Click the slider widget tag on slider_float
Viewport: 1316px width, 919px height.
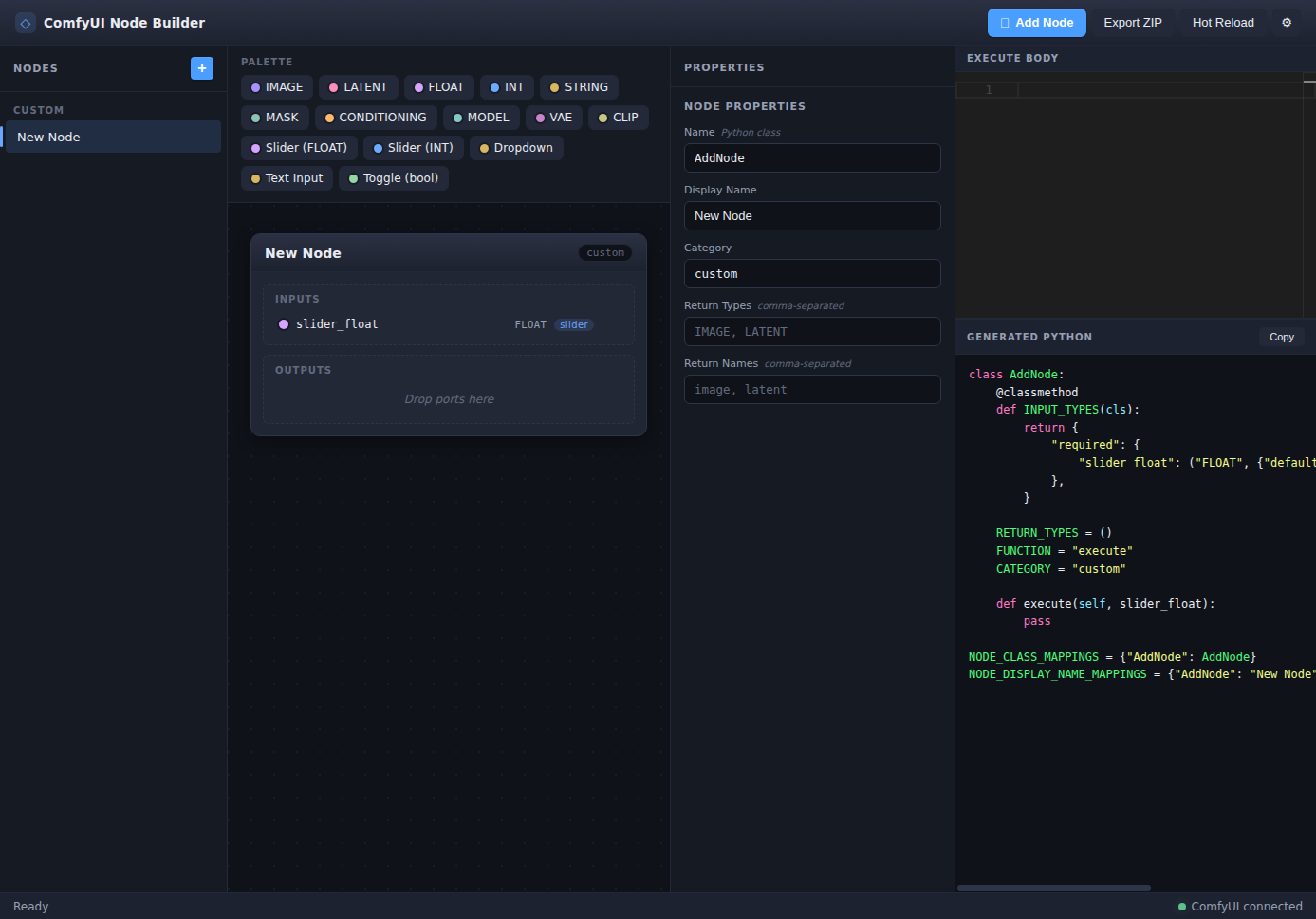point(574,324)
